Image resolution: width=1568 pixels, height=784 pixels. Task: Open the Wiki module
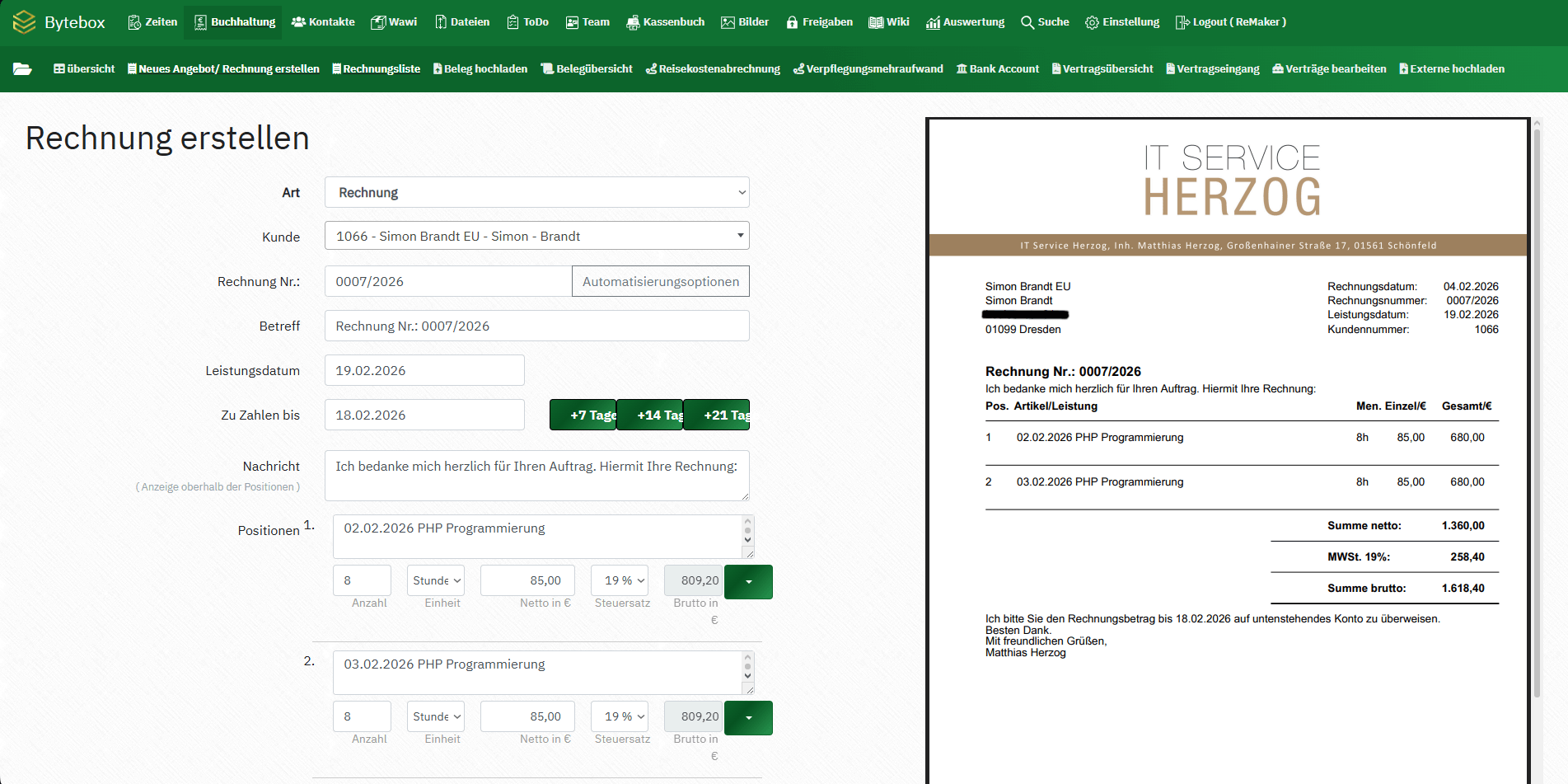[x=889, y=21]
